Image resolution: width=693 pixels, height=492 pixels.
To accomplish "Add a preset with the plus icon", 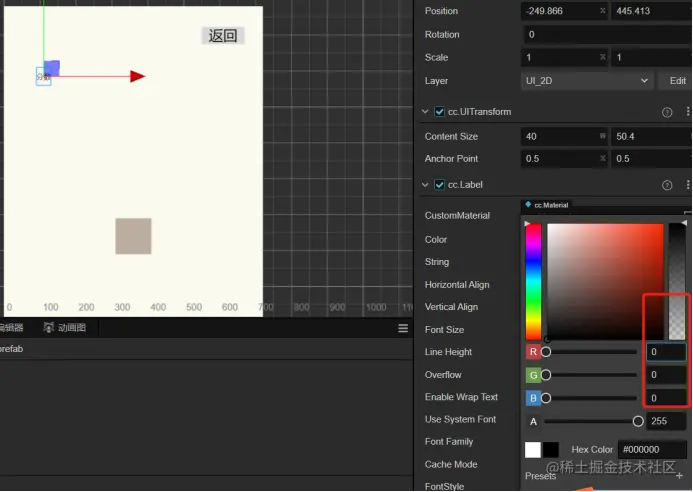I will click(679, 476).
